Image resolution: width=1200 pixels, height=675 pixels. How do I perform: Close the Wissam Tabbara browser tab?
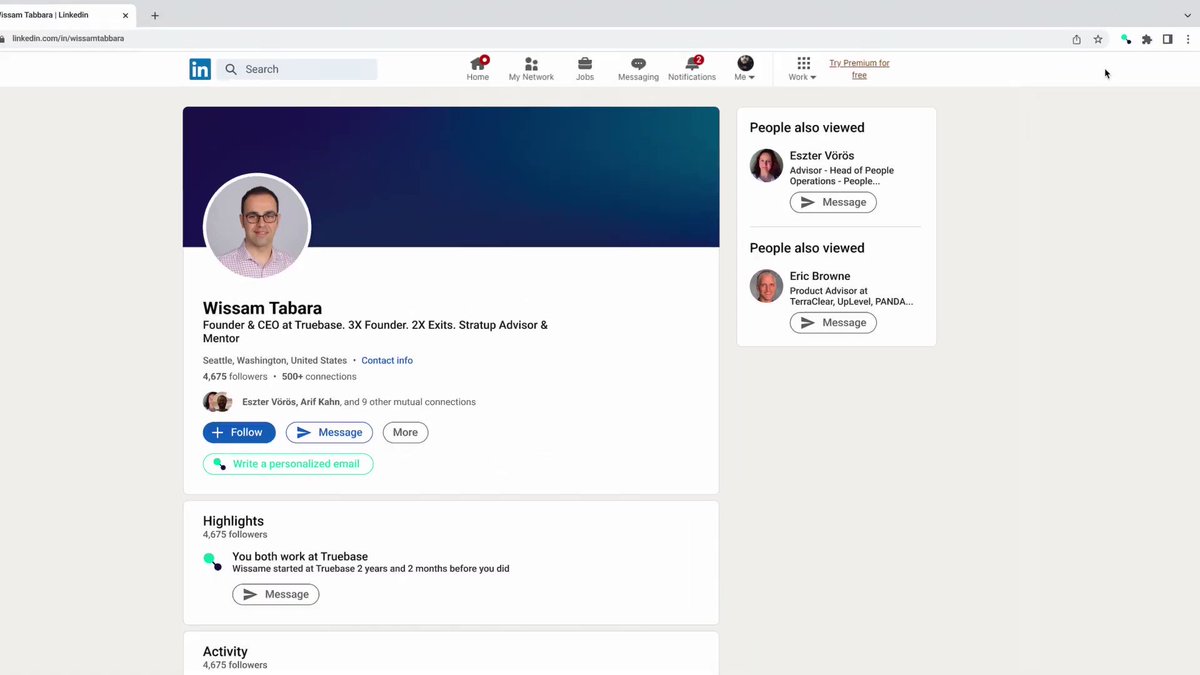pos(125,16)
